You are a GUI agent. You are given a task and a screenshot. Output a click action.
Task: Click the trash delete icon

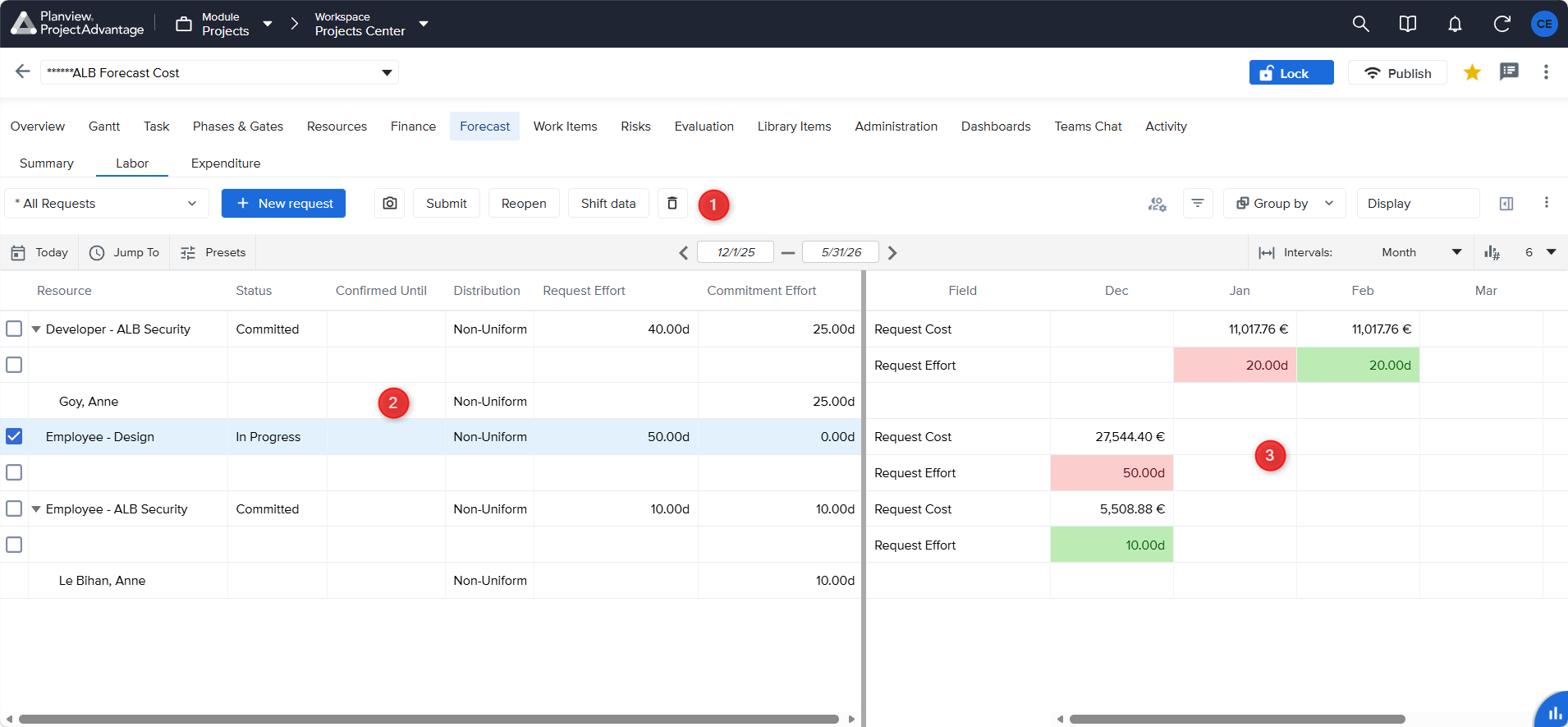pyautogui.click(x=672, y=203)
